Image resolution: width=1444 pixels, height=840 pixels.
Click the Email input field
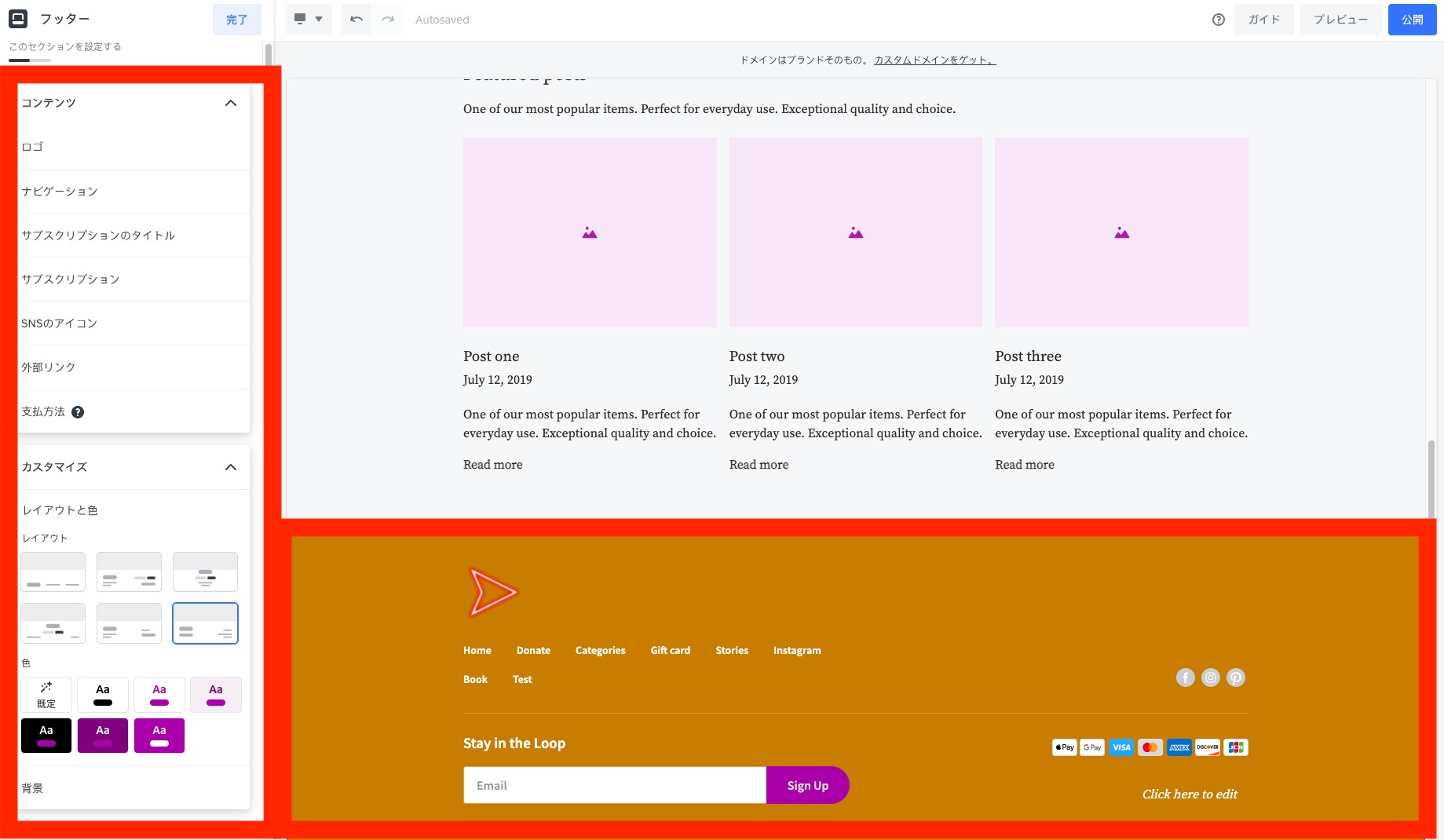[615, 785]
